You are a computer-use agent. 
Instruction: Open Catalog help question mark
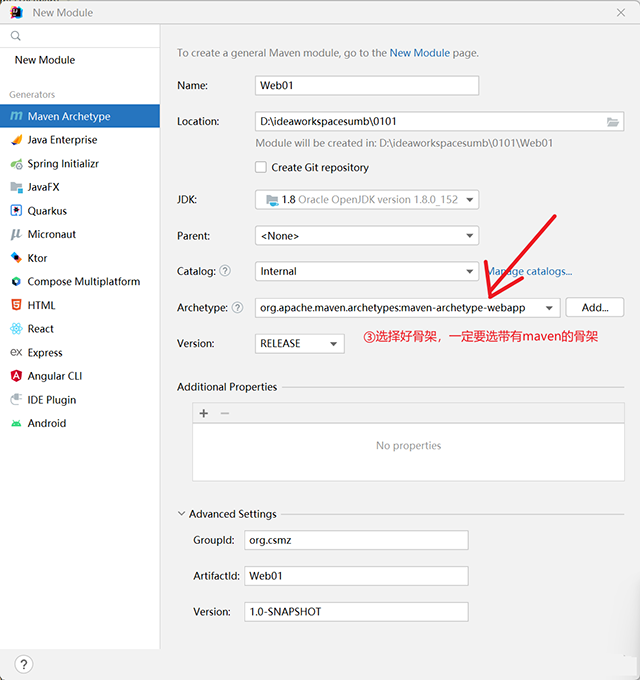point(225,271)
